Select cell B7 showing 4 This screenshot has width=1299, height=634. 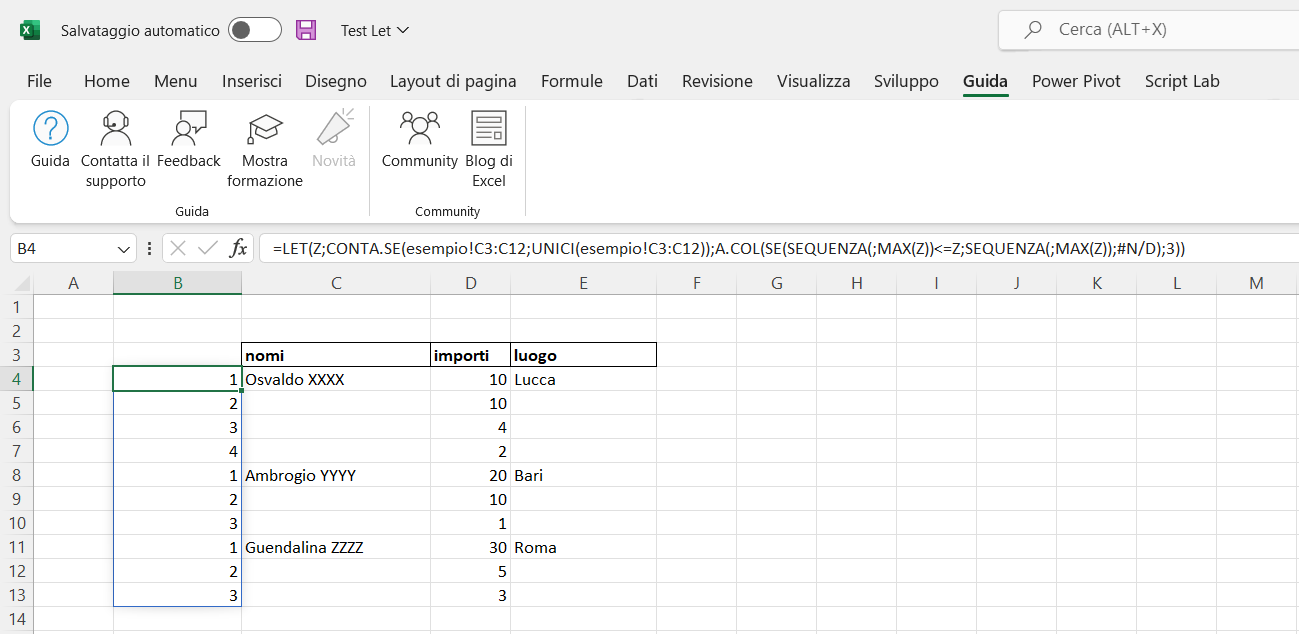(x=177, y=451)
